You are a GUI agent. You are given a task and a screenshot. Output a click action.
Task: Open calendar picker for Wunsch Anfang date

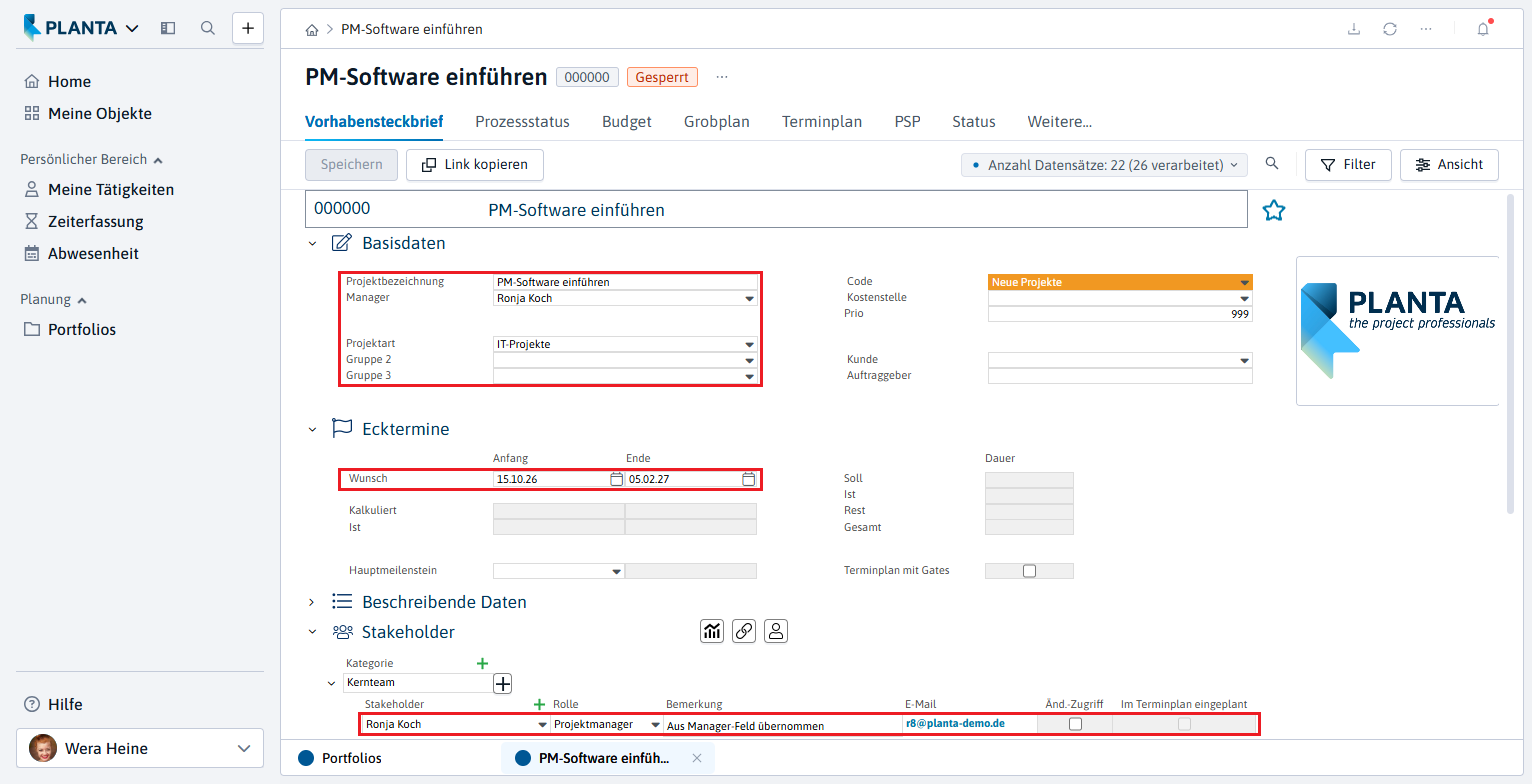point(616,479)
